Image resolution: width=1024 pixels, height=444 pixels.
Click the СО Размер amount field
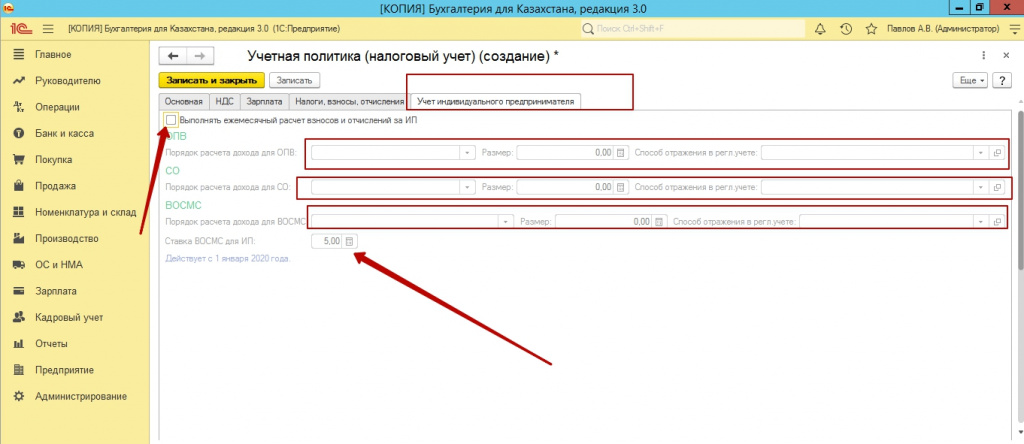click(x=566, y=187)
